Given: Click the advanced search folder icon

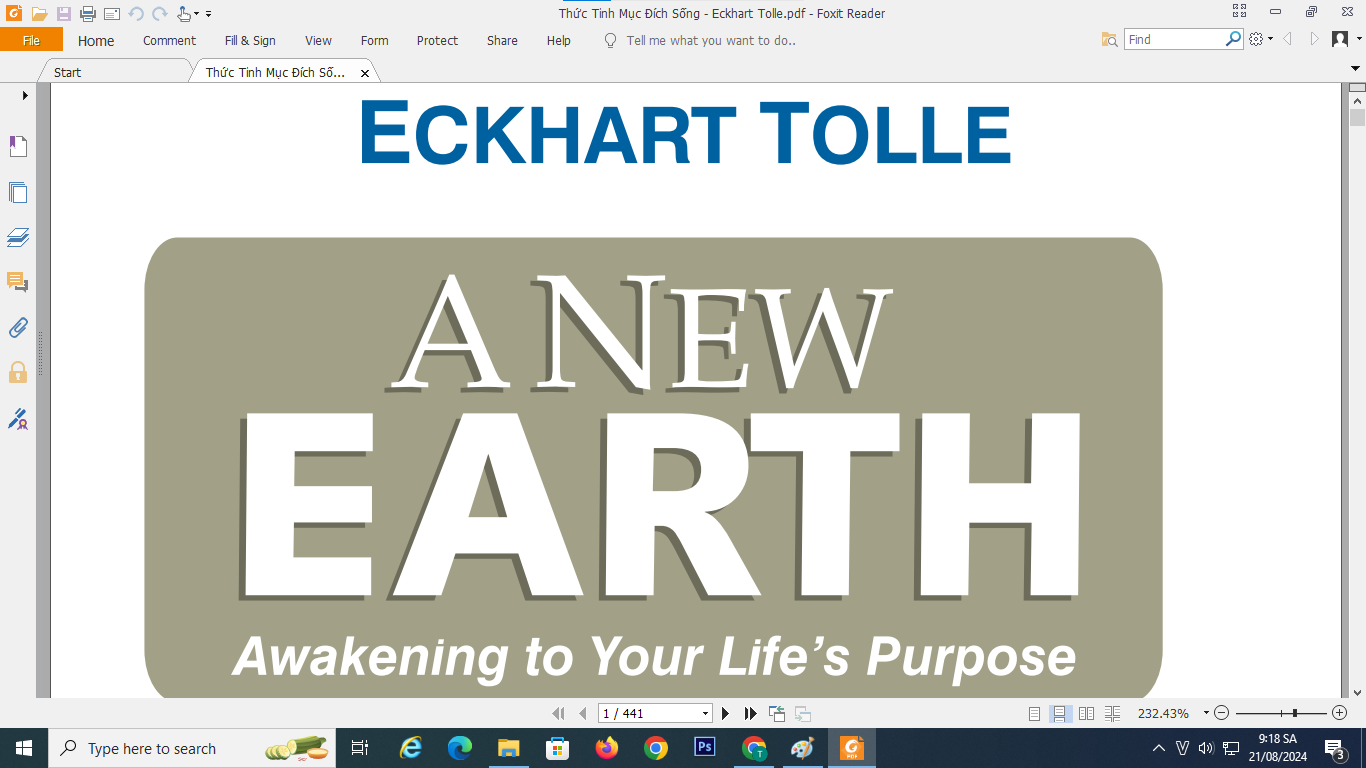Looking at the screenshot, I should 1109,39.
